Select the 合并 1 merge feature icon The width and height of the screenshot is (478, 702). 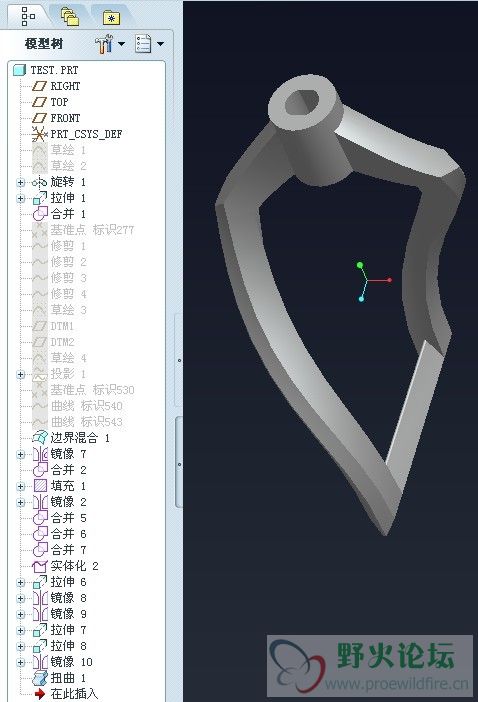tap(40, 214)
